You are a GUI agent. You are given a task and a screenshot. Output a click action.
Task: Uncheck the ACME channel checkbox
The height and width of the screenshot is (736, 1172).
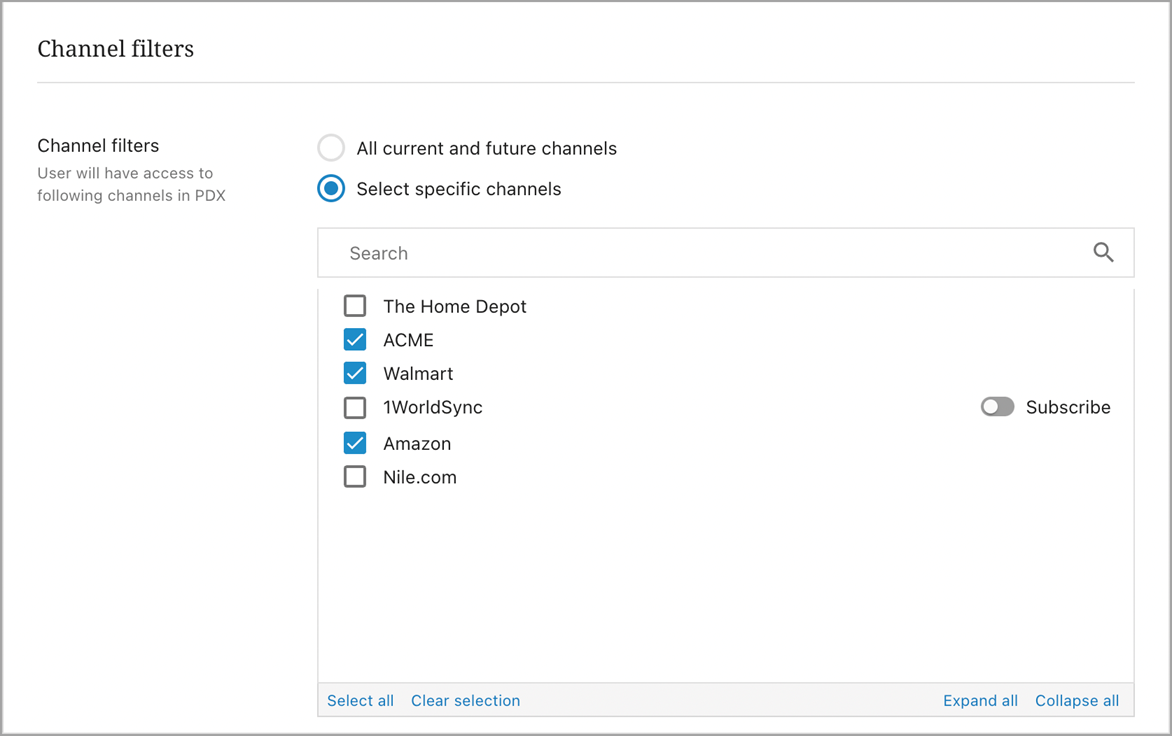tap(355, 340)
